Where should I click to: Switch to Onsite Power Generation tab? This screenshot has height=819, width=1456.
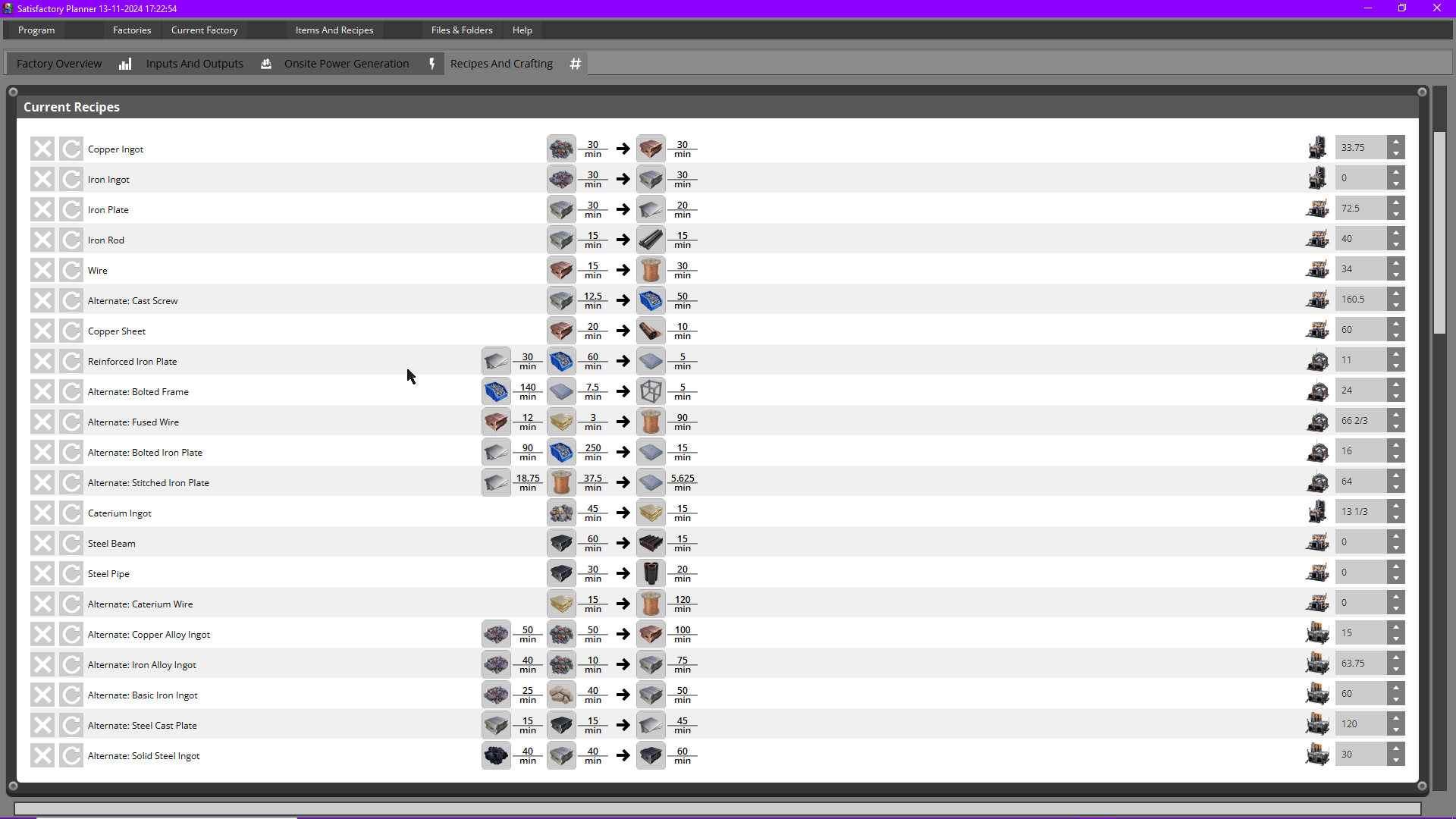tap(347, 64)
